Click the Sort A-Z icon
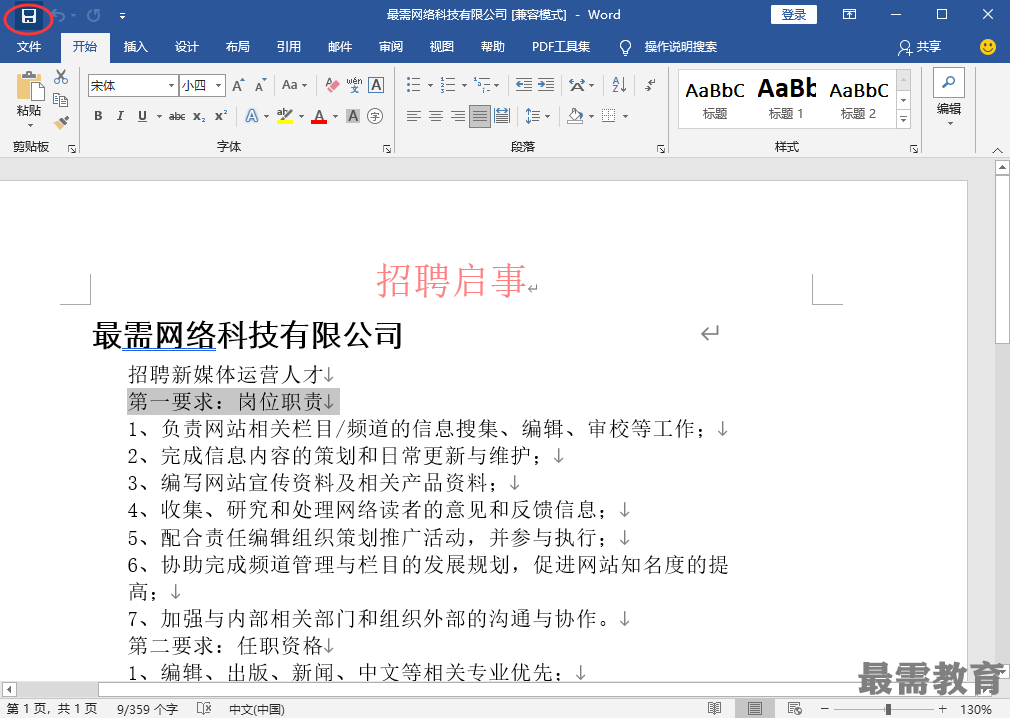1010x718 pixels. (619, 85)
